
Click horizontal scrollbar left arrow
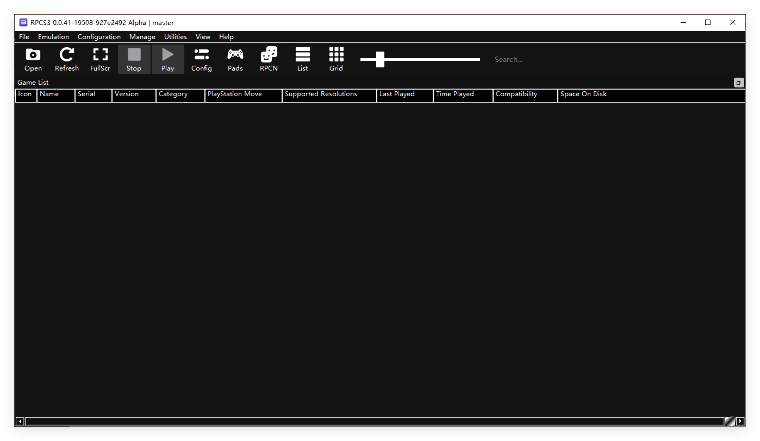pos(20,421)
